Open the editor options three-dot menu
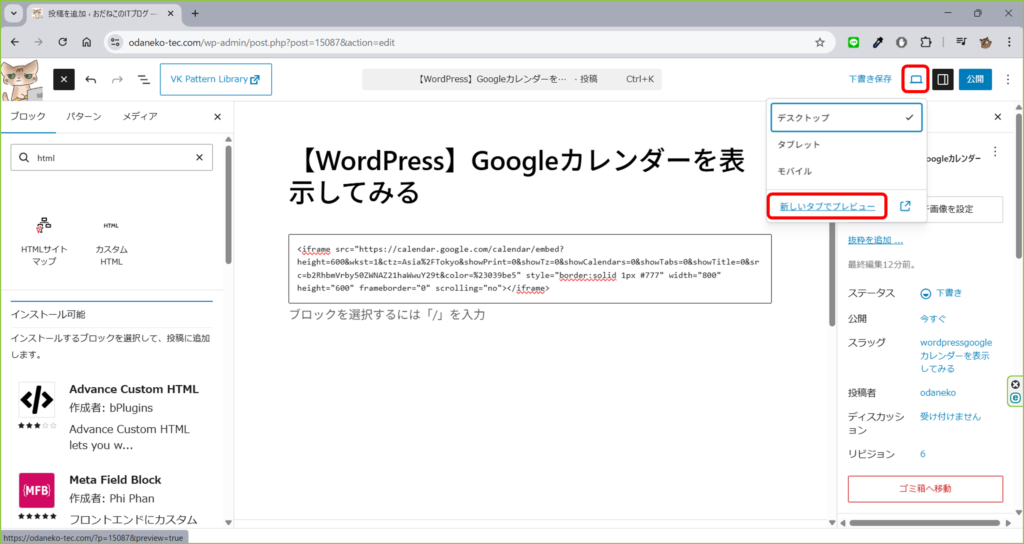Image resolution: width=1024 pixels, height=544 pixels. 1007,79
